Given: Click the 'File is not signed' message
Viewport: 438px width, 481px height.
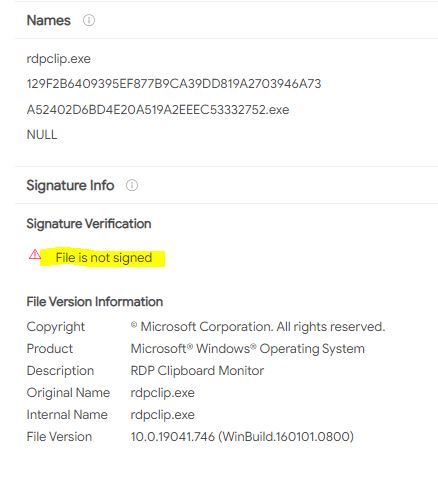Looking at the screenshot, I should [104, 258].
